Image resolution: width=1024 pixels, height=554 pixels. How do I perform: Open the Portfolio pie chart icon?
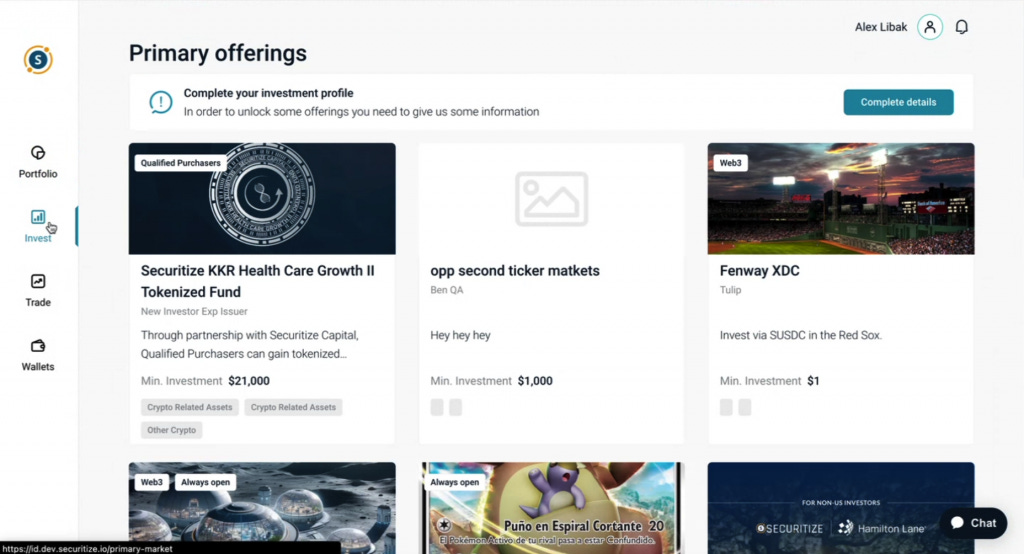tap(38, 153)
